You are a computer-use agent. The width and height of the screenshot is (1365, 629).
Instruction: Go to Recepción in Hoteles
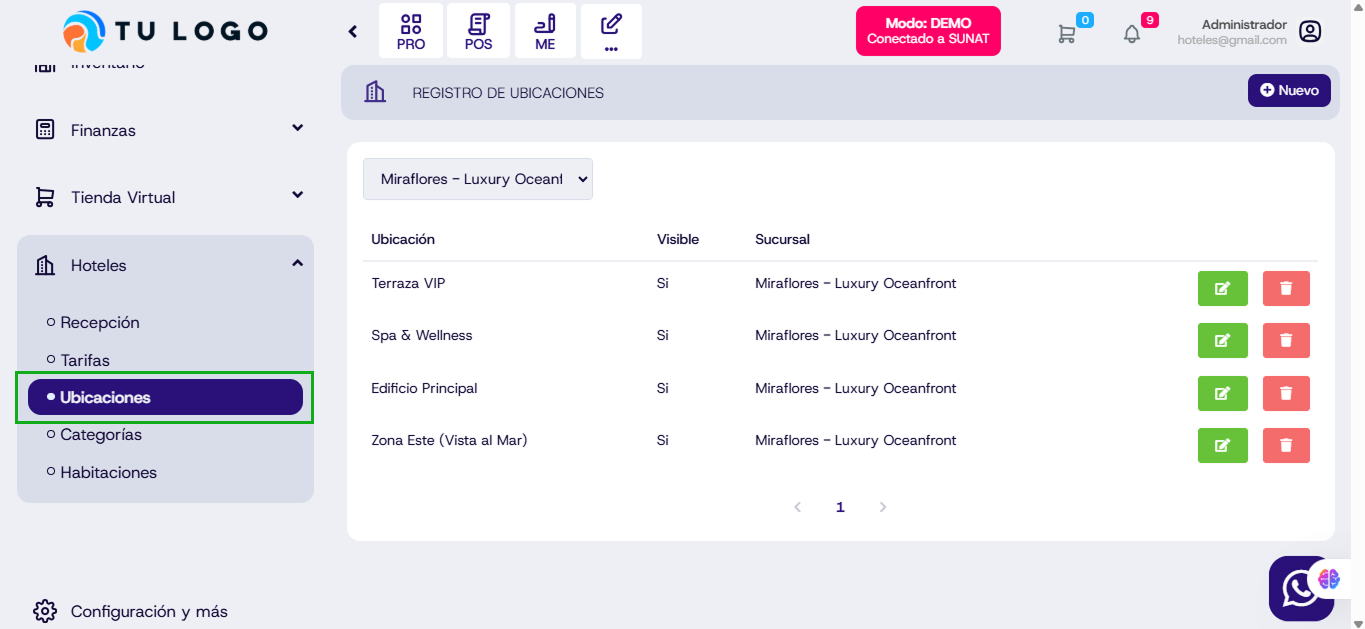click(100, 322)
